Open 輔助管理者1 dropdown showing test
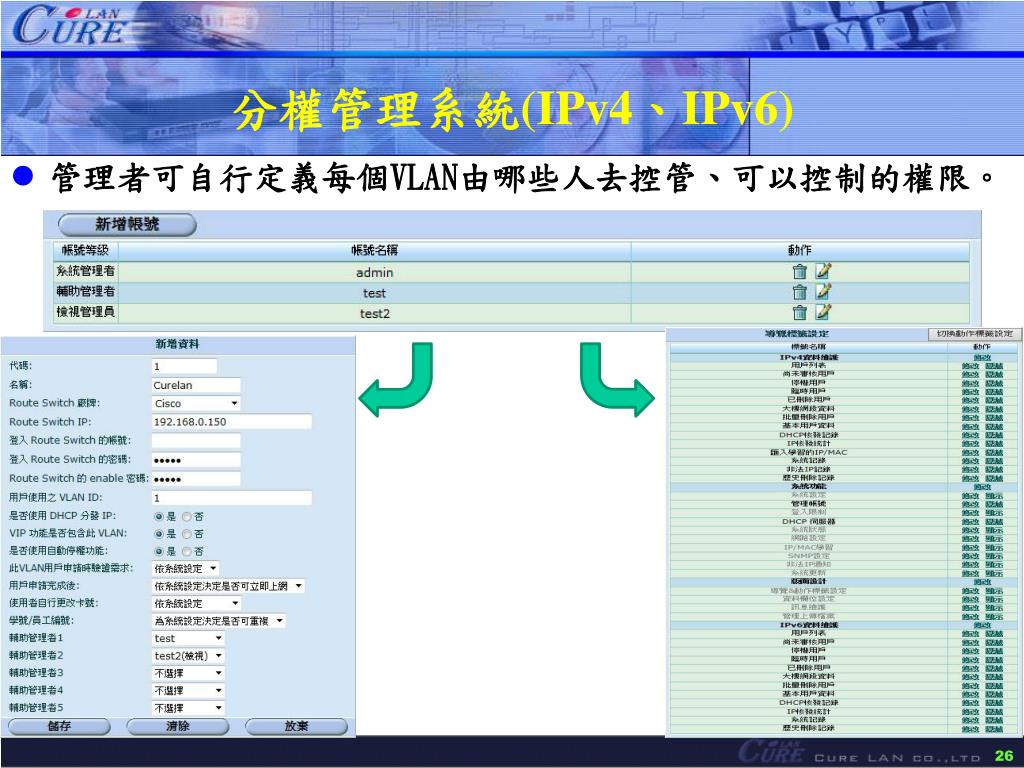 [x=188, y=639]
